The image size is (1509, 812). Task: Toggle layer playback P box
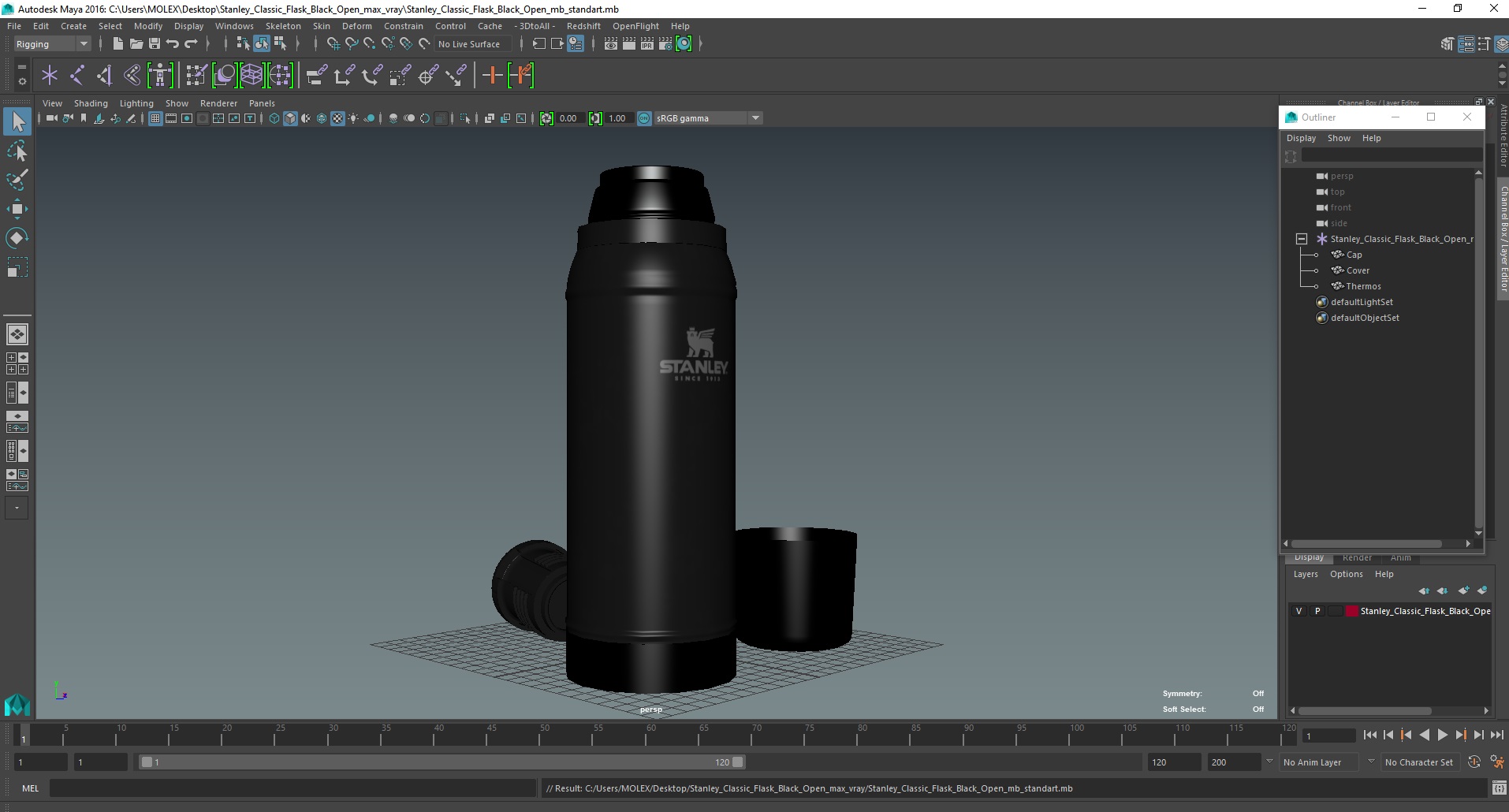pyautogui.click(x=1317, y=611)
